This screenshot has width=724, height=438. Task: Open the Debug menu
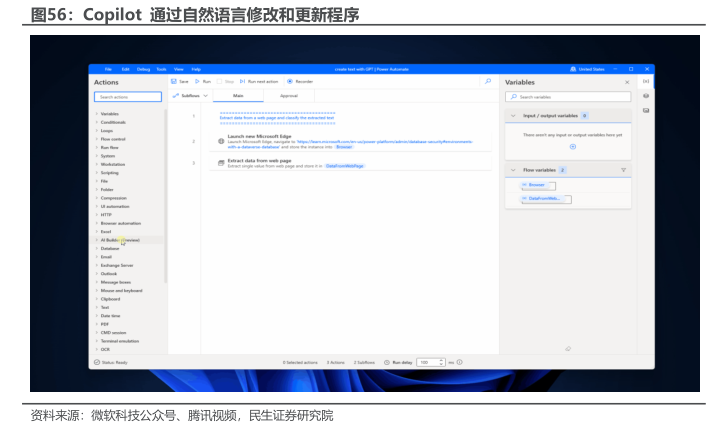coord(143,69)
